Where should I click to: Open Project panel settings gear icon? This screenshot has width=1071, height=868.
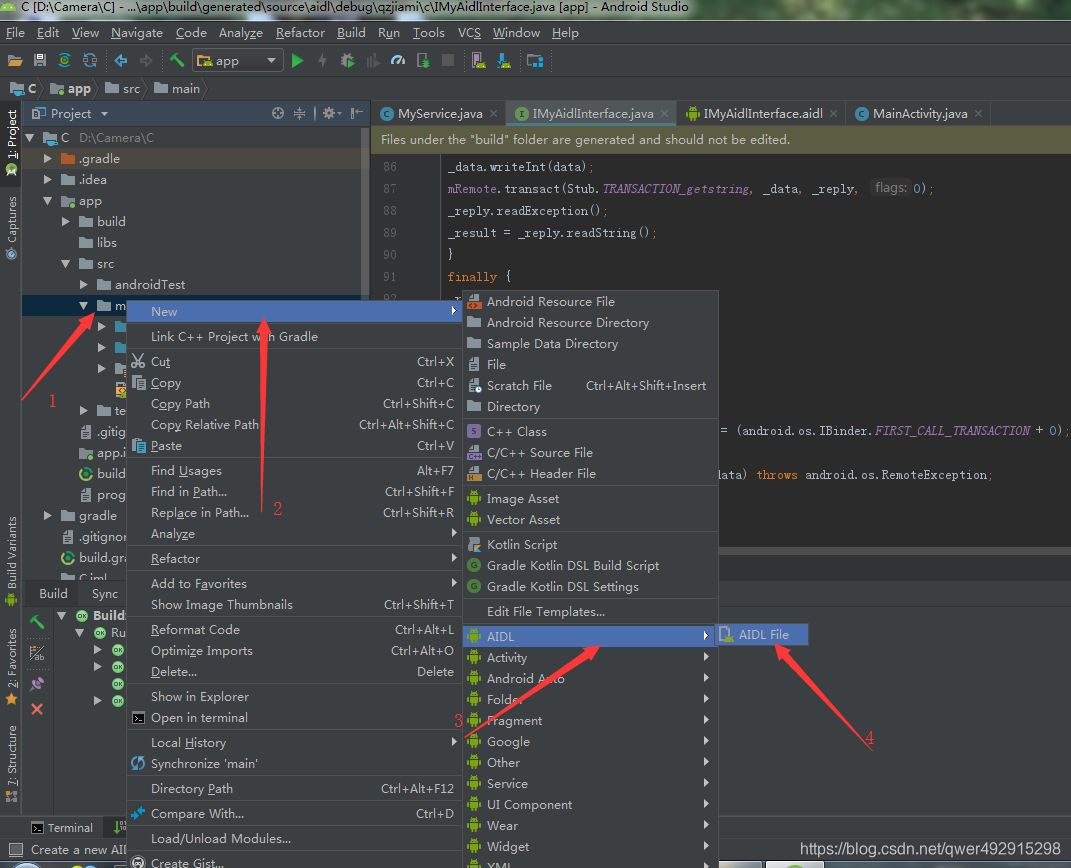point(331,113)
